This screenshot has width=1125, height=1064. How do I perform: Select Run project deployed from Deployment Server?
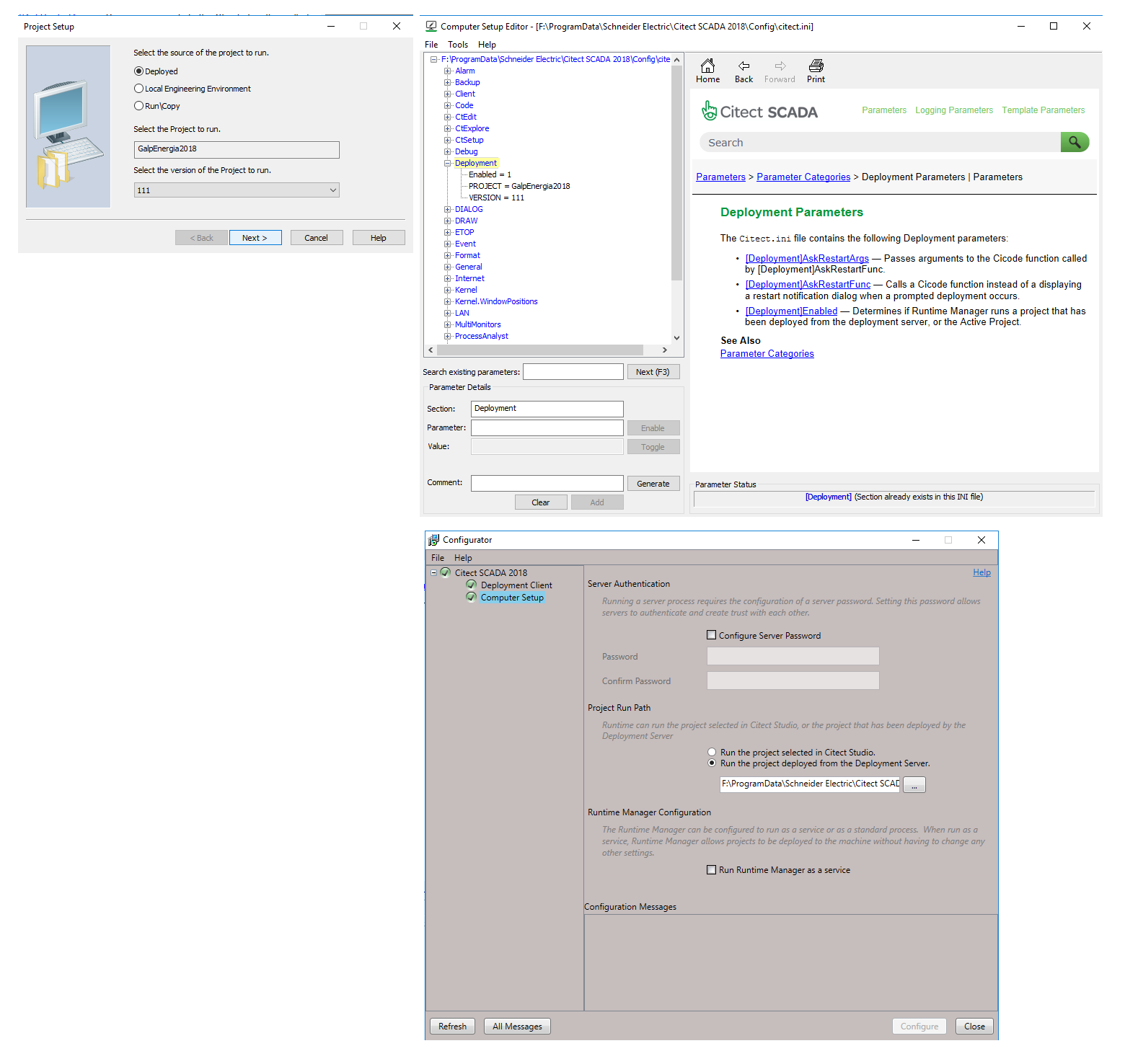[x=712, y=763]
